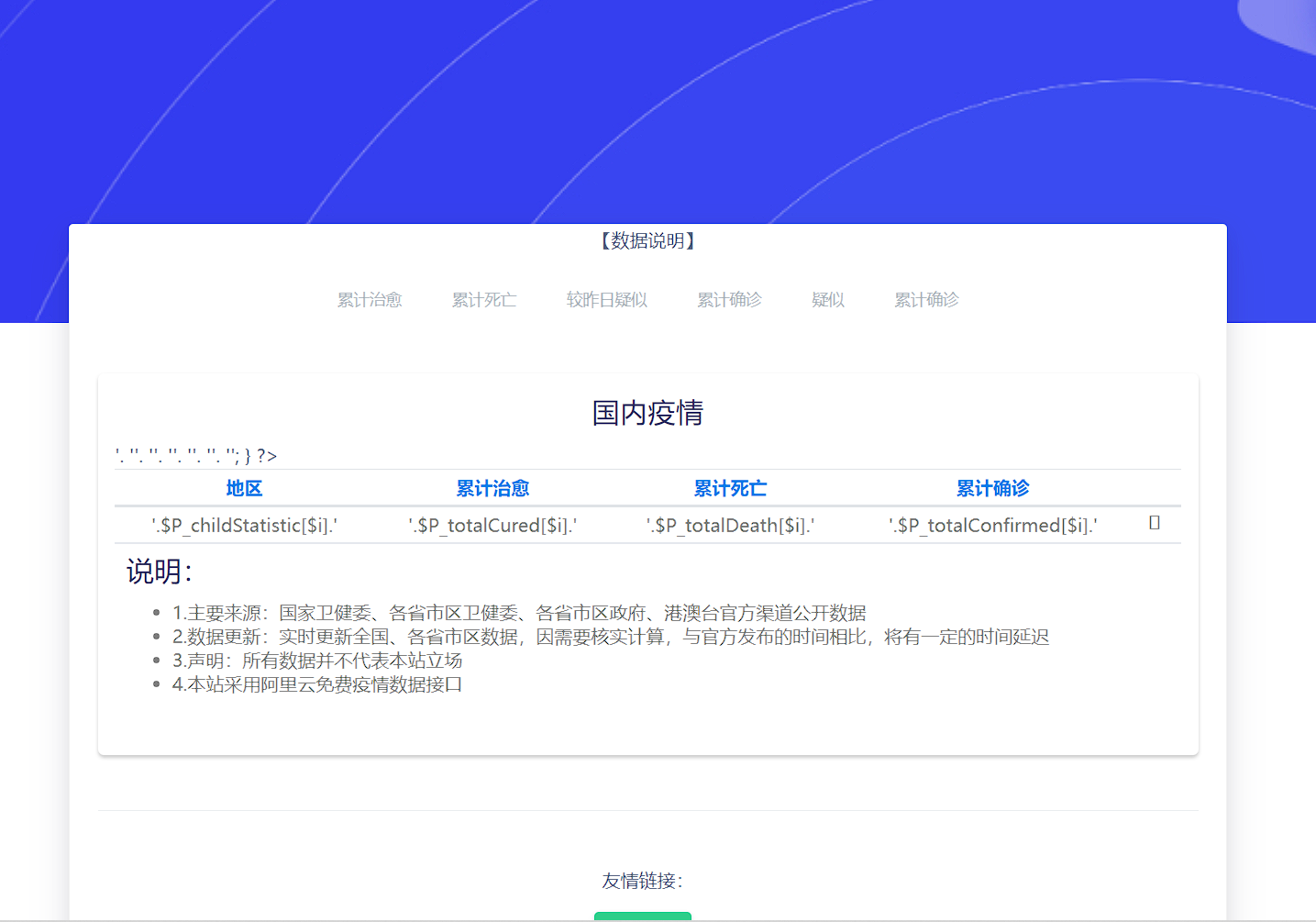Click the blue 累计死亡 table column header
The image size is (1316, 922).
click(730, 488)
